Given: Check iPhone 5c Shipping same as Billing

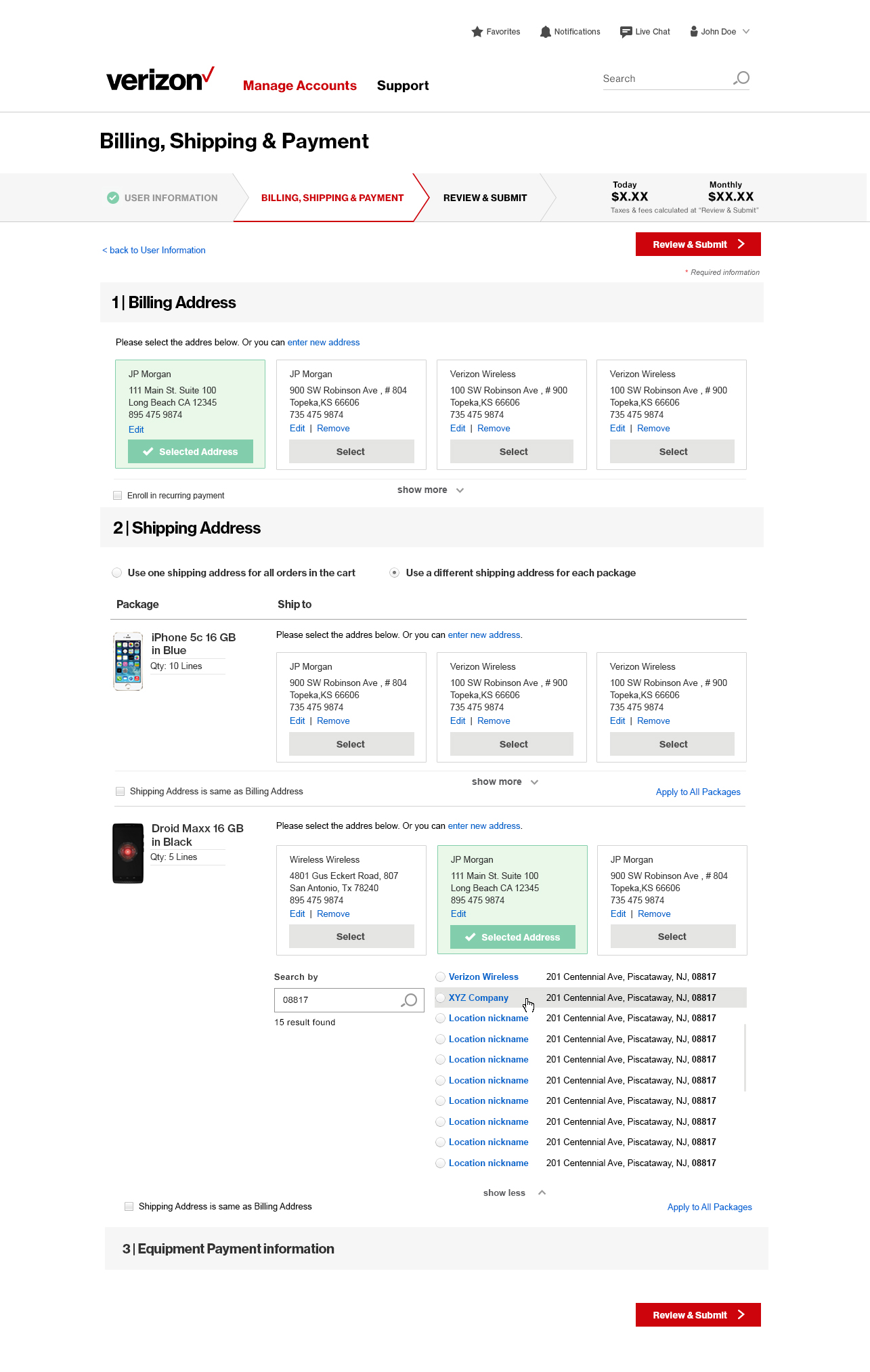Looking at the screenshot, I should pos(121,792).
